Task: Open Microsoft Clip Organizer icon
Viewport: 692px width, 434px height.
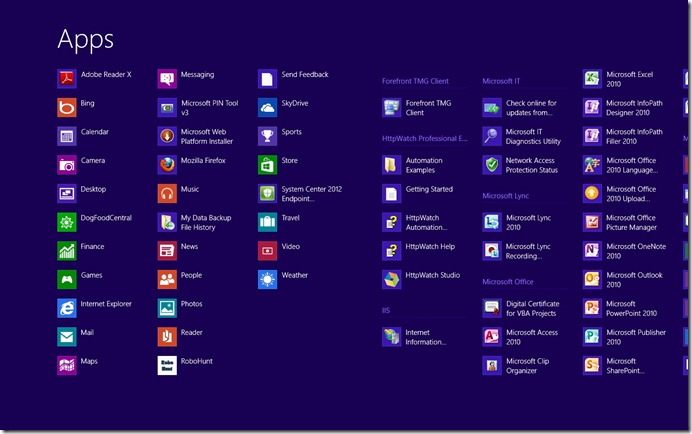Action: [492, 366]
